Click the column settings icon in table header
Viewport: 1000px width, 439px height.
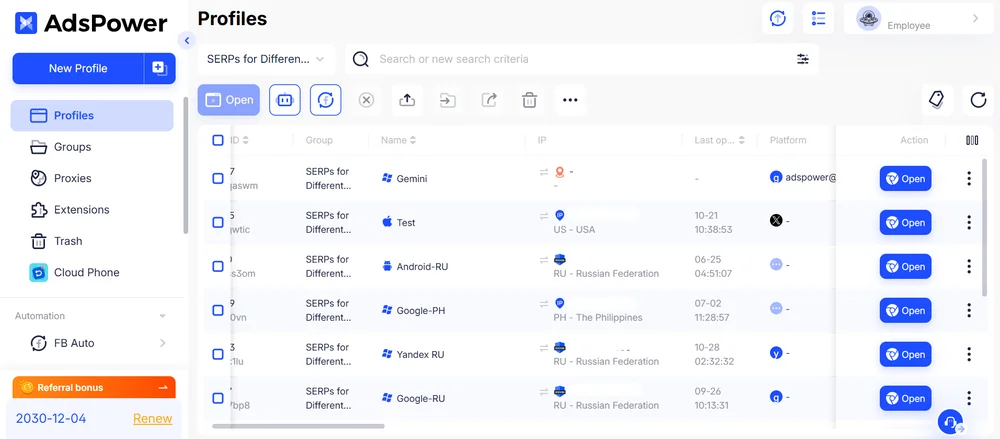[x=972, y=140]
